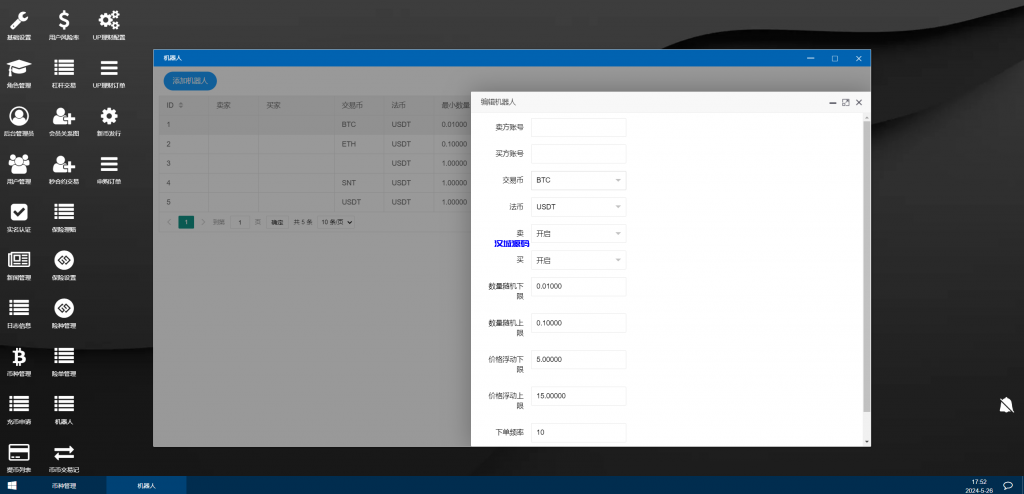The image size is (1024, 494).
Task: Click the edit dialog vertical scrollbar
Action: [x=867, y=266]
